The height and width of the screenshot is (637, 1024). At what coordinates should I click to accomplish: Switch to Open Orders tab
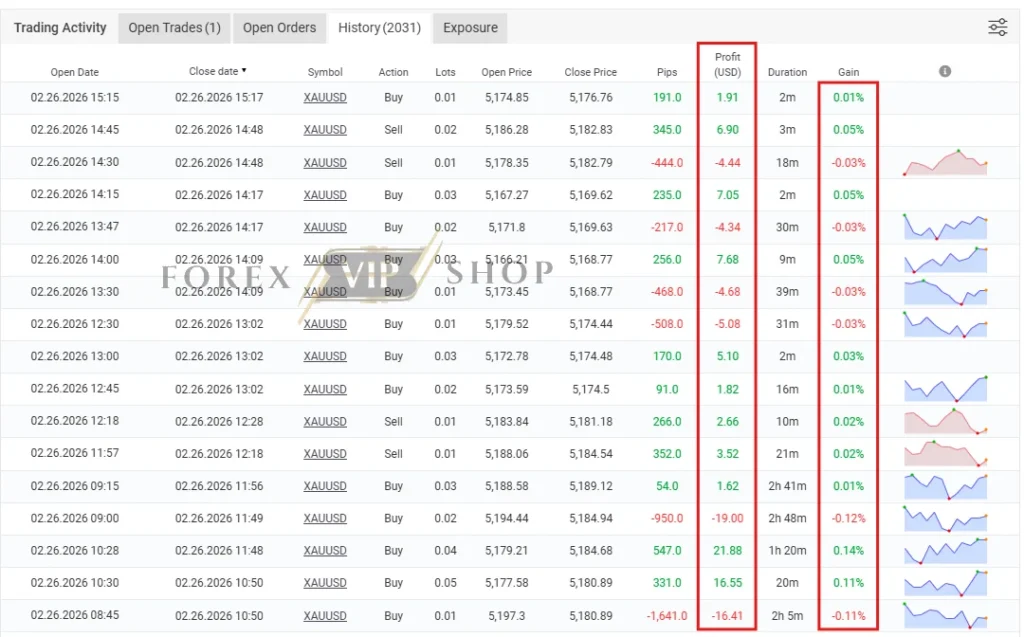click(280, 27)
